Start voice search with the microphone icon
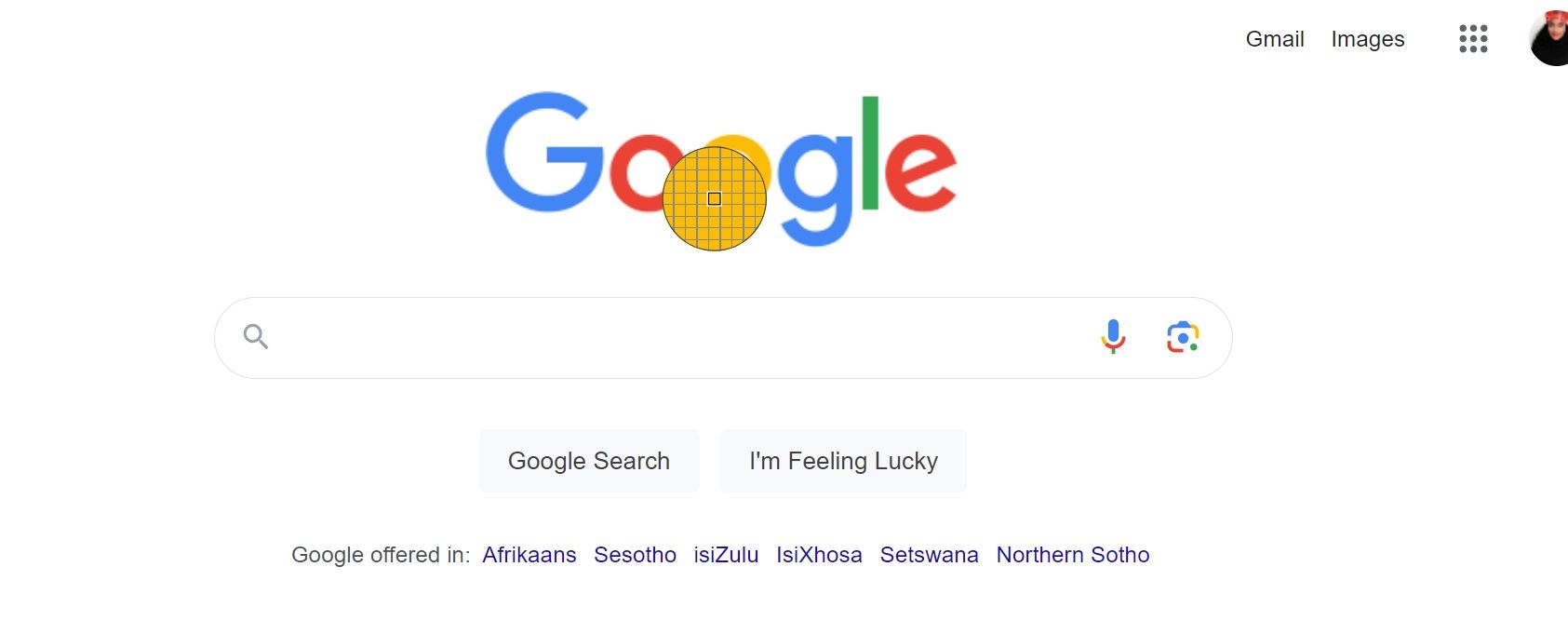 pyautogui.click(x=1113, y=337)
